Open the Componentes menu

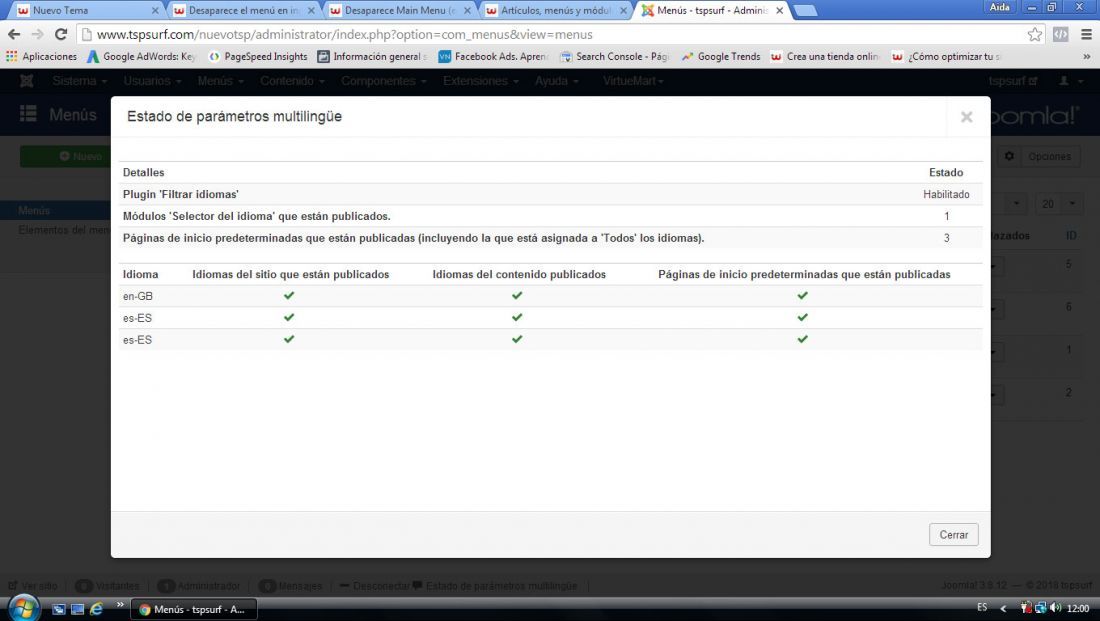coord(384,81)
